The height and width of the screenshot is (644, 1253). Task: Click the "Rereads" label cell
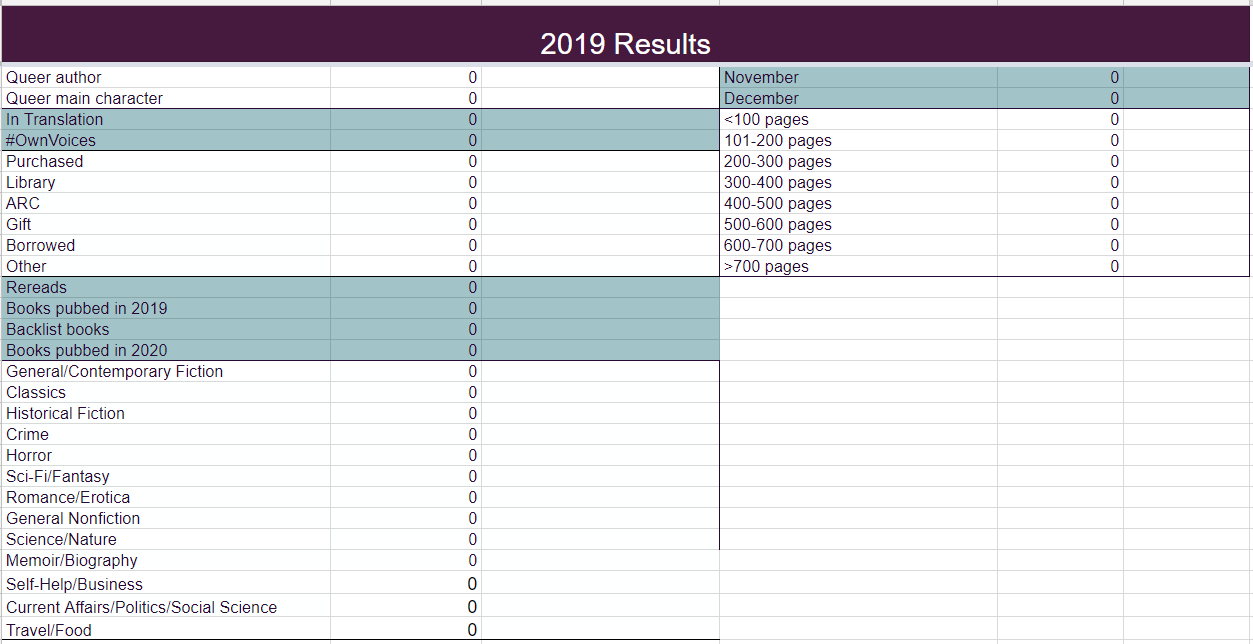(166, 287)
